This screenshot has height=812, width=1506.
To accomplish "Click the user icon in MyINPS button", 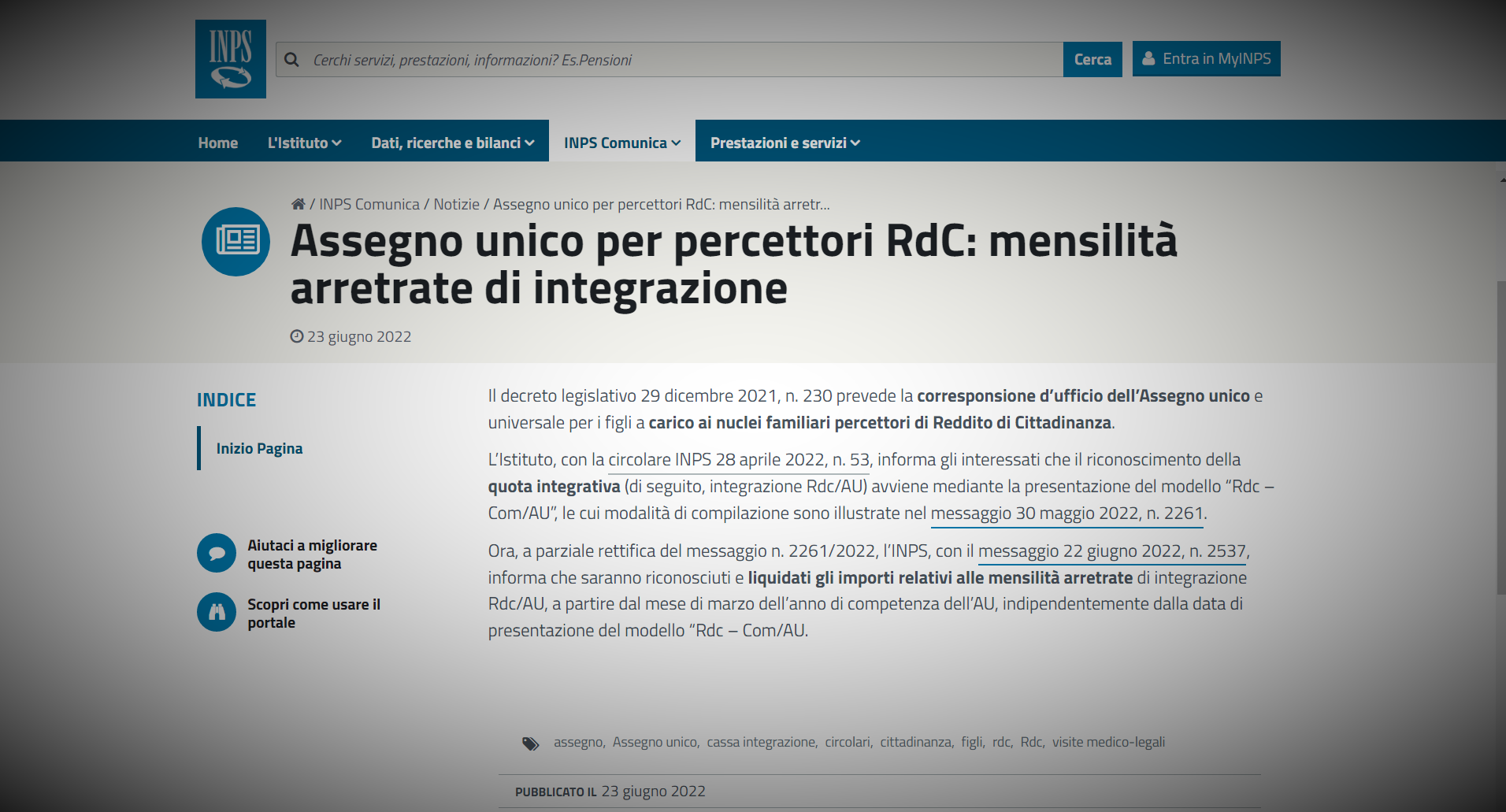I will (1149, 59).
